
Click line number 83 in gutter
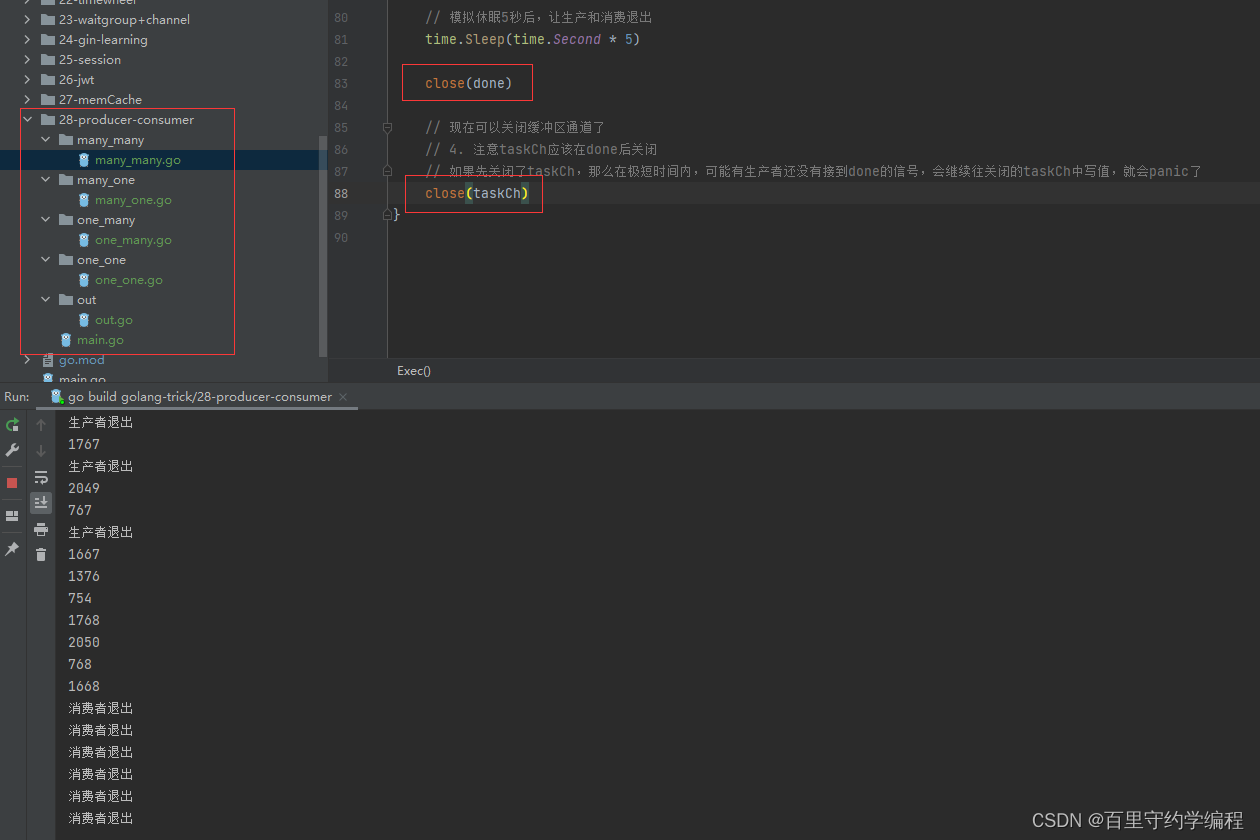click(x=341, y=84)
